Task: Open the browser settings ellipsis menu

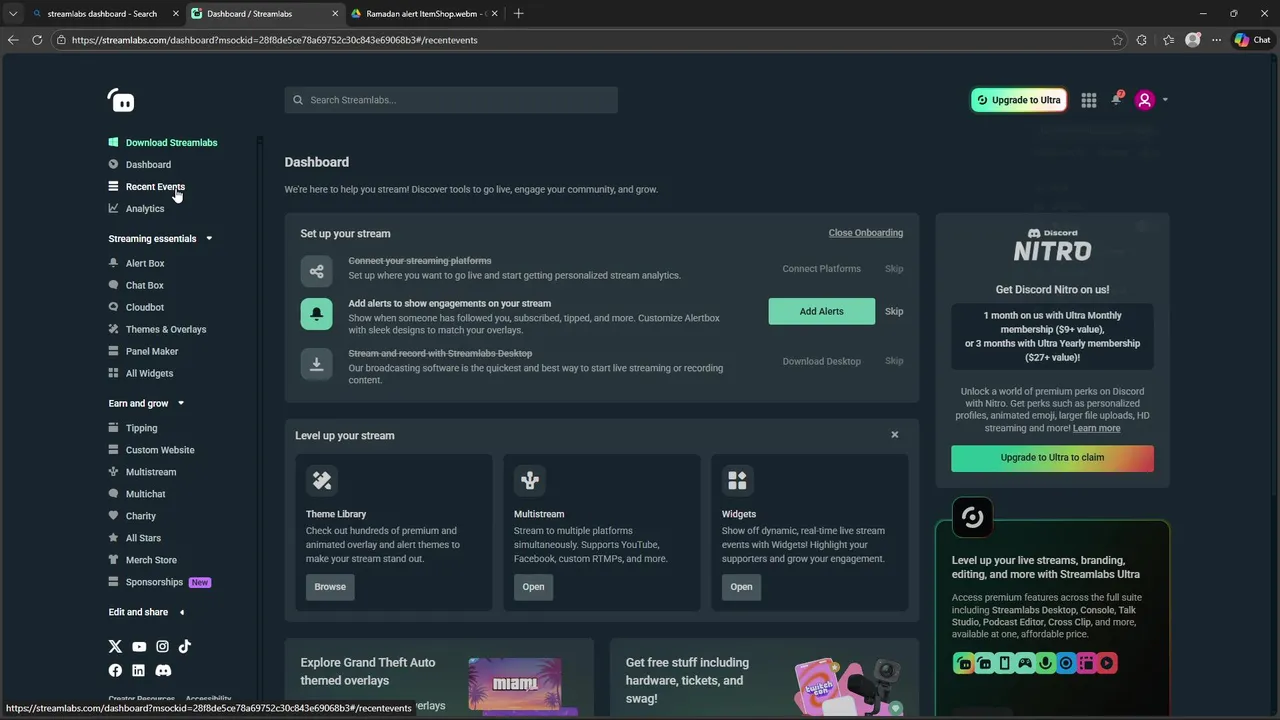Action: coord(1217,40)
